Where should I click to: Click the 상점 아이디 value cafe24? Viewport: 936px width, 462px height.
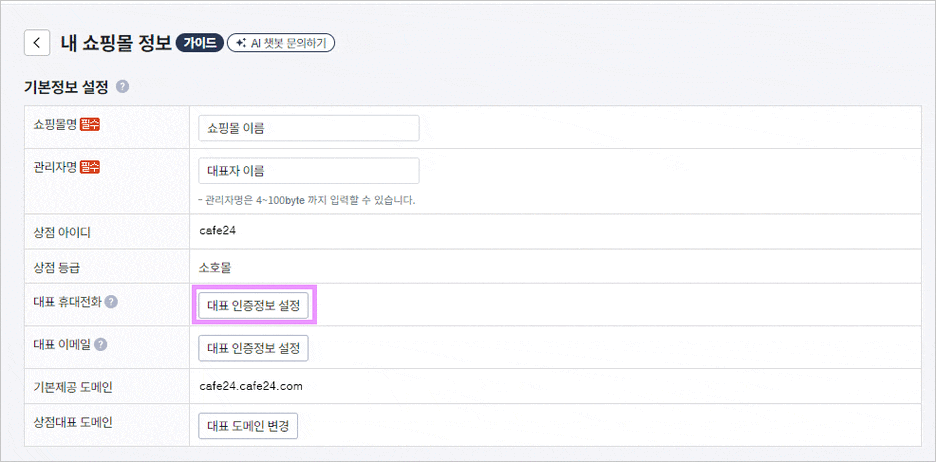(x=218, y=230)
